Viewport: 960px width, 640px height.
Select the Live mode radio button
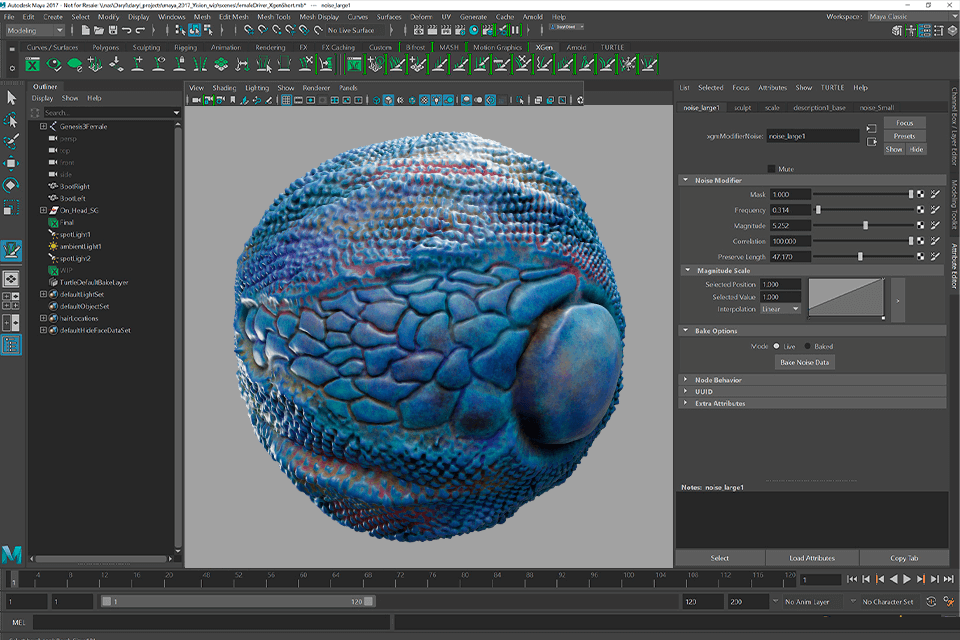(x=776, y=346)
